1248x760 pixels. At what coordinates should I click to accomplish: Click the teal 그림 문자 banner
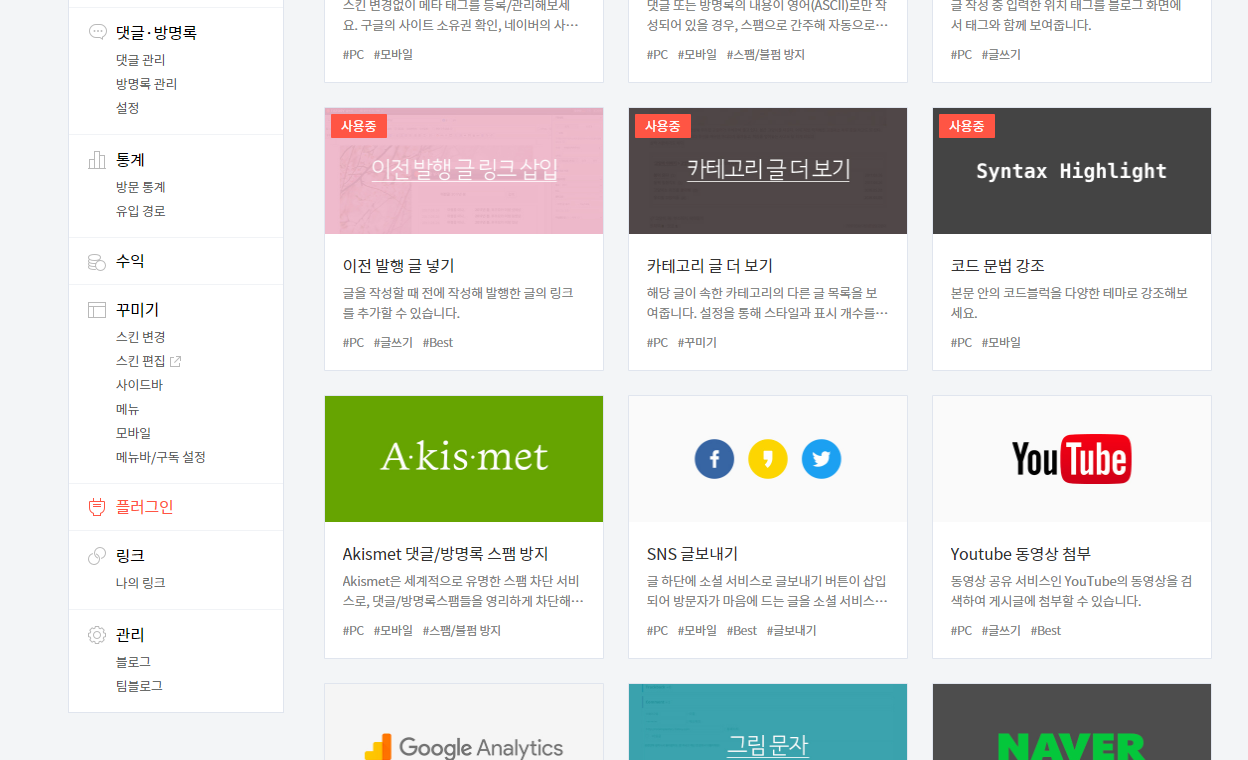[768, 722]
